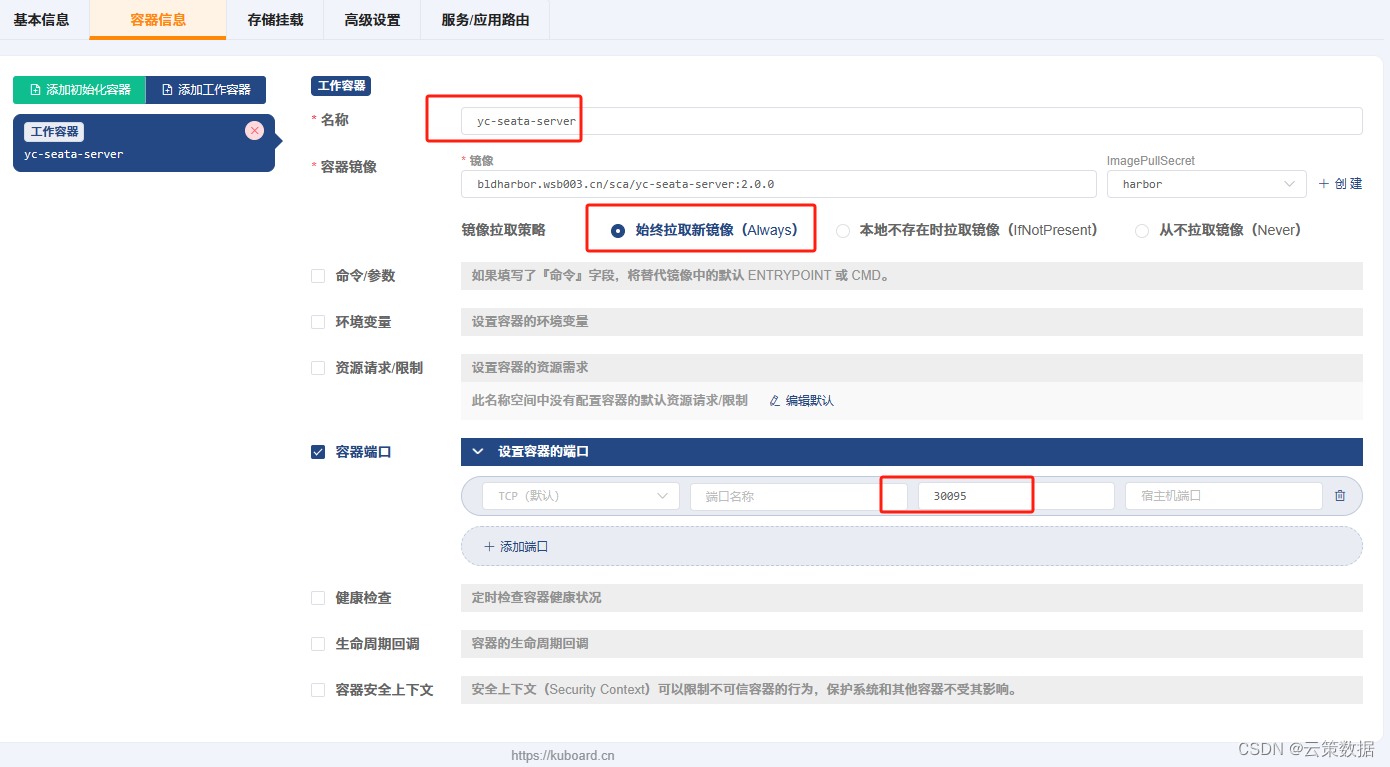Enable the 资源请求/限制 checkbox

tap(318, 368)
